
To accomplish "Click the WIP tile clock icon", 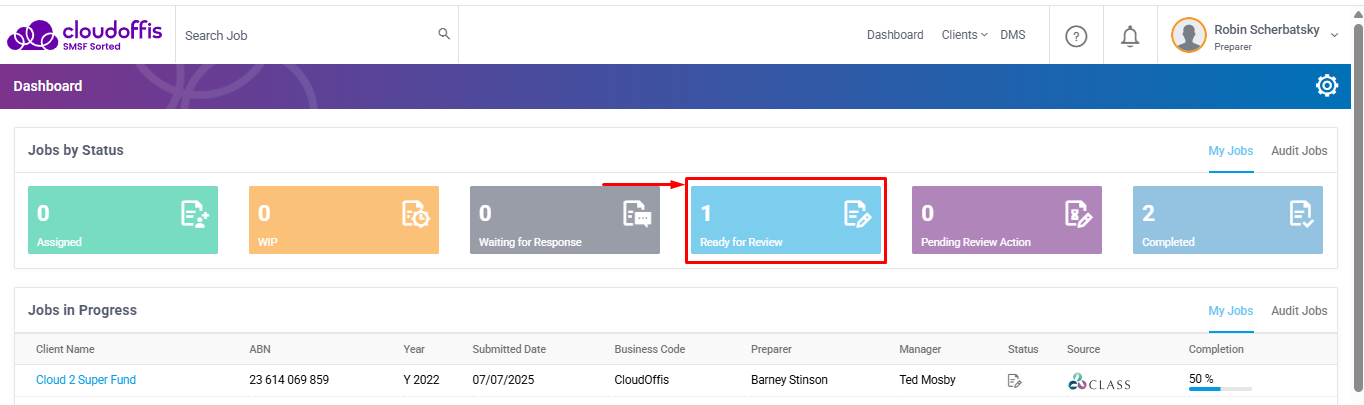I will 415,214.
